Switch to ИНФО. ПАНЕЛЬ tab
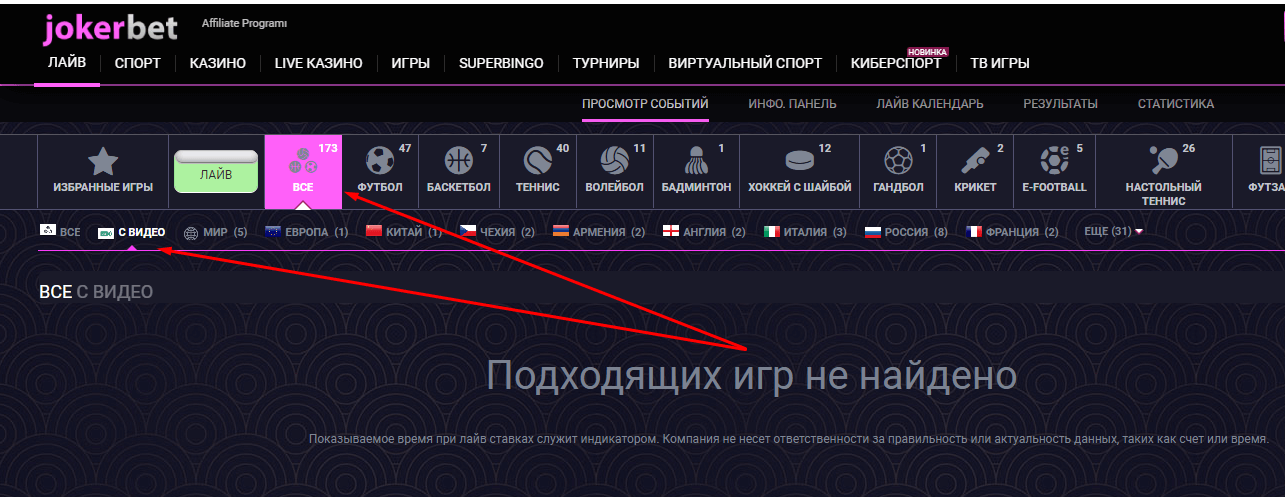 (792, 103)
